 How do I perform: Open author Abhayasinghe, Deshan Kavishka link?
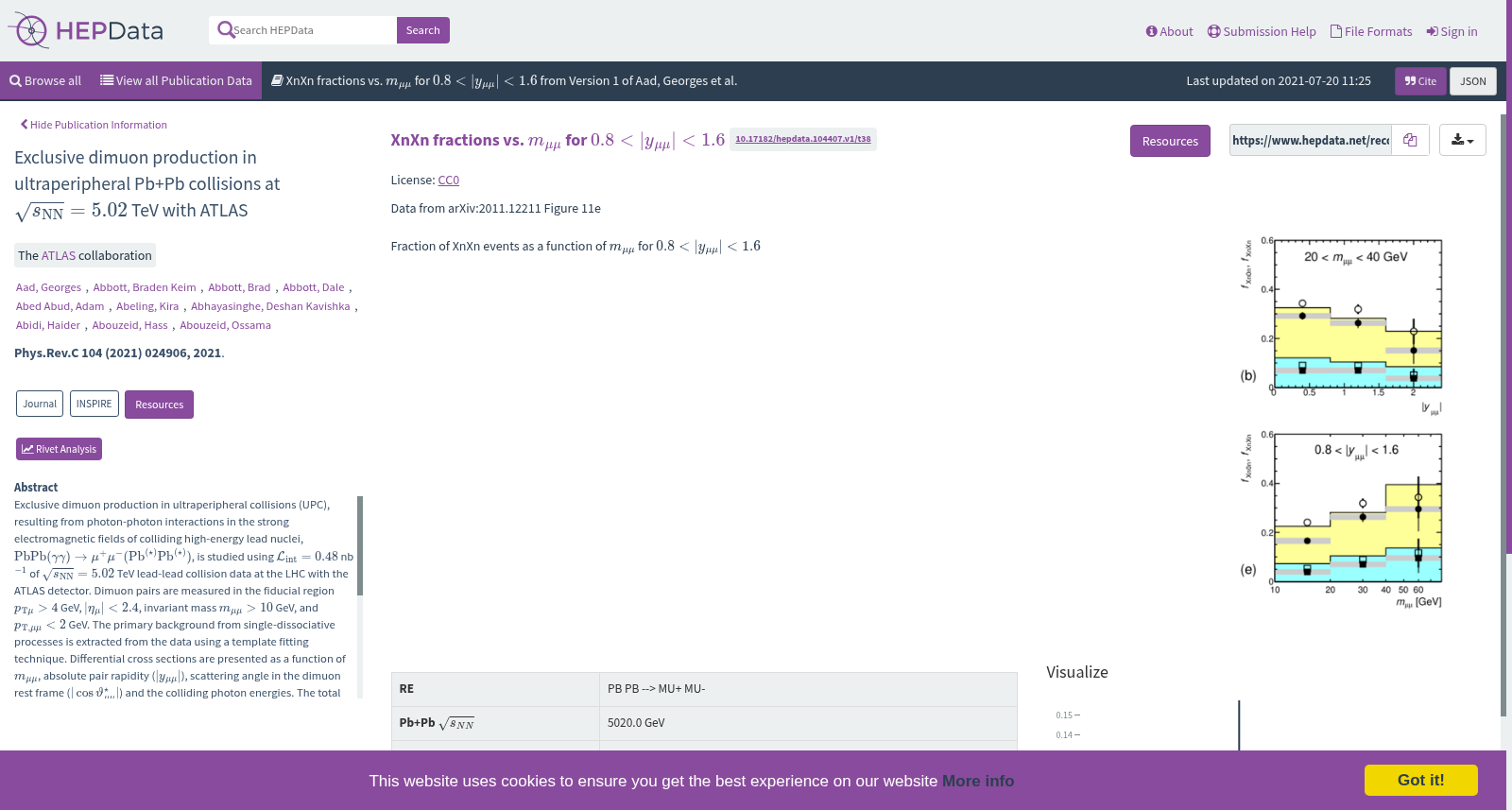270,306
